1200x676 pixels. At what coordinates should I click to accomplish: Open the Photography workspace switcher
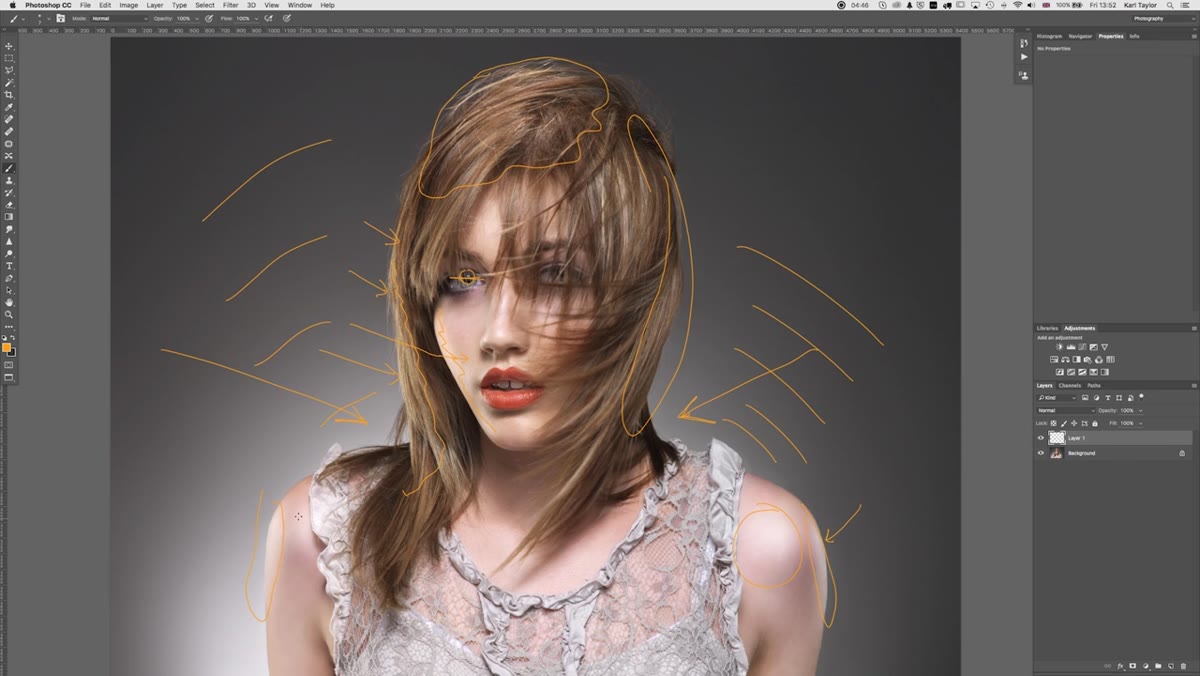1162,18
